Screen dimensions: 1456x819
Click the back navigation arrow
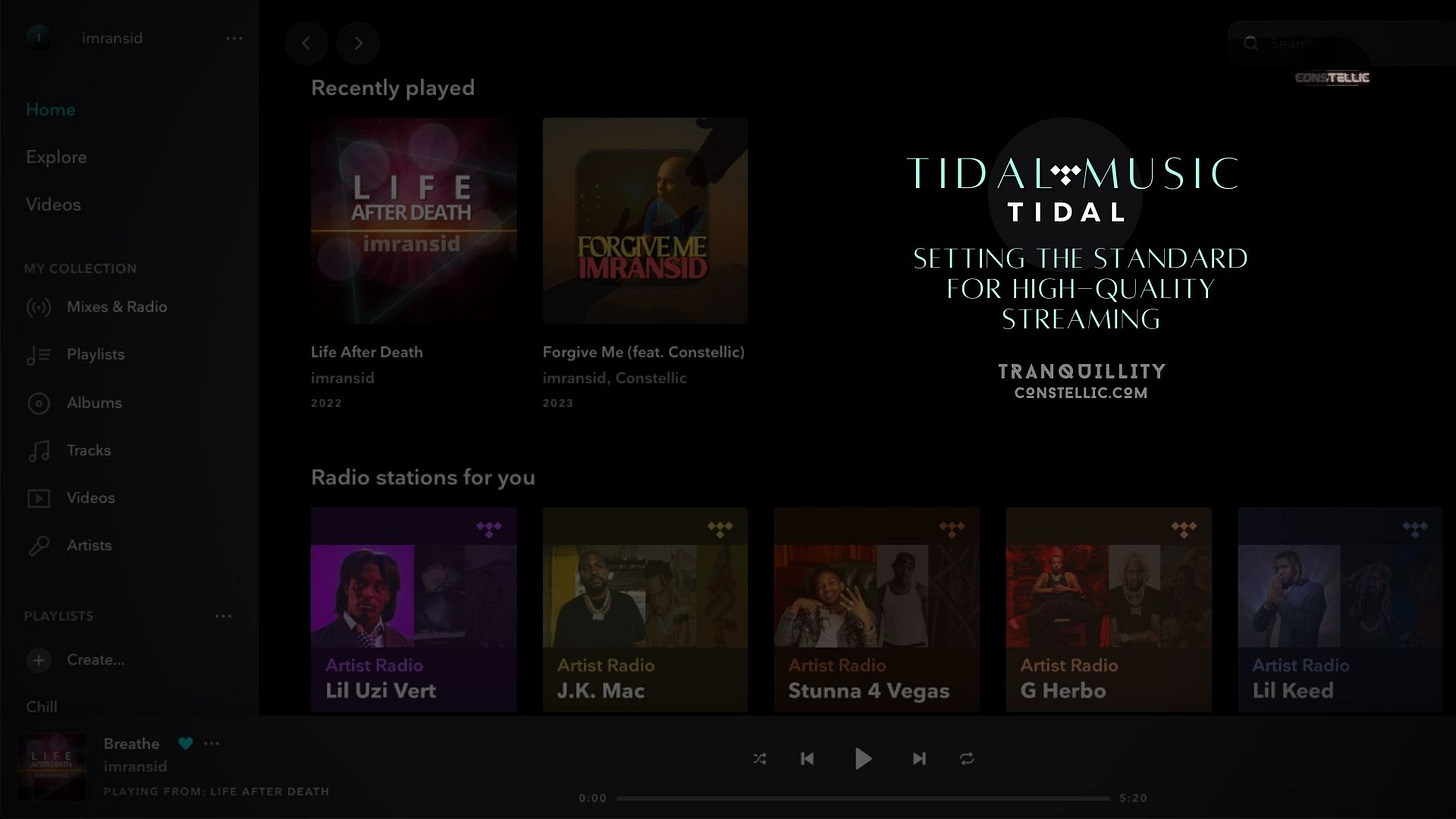click(306, 43)
